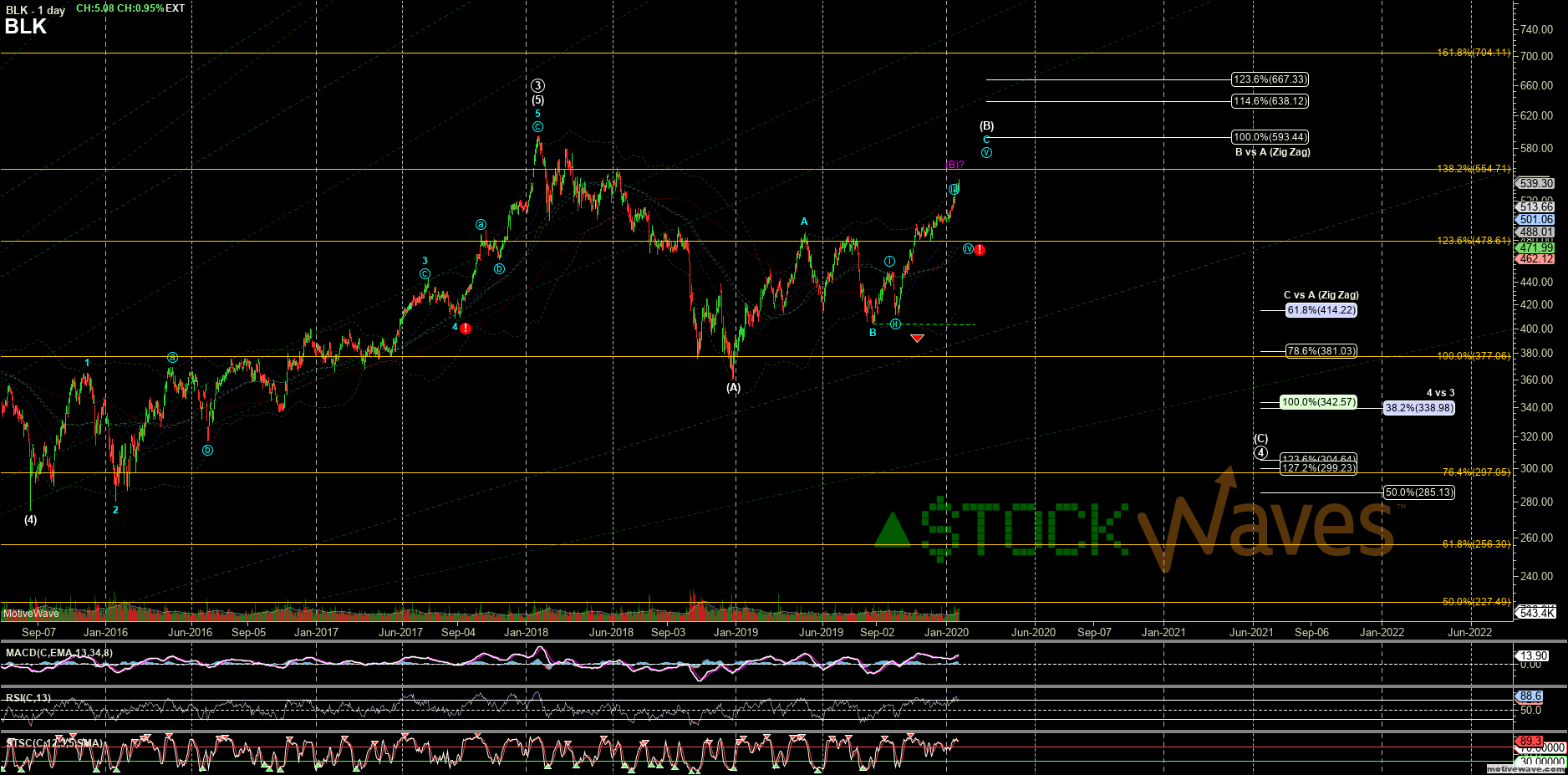Screen dimensions: 1568x775
Task: Select the (A) wave label at the 2019 low
Action: pyautogui.click(x=733, y=388)
